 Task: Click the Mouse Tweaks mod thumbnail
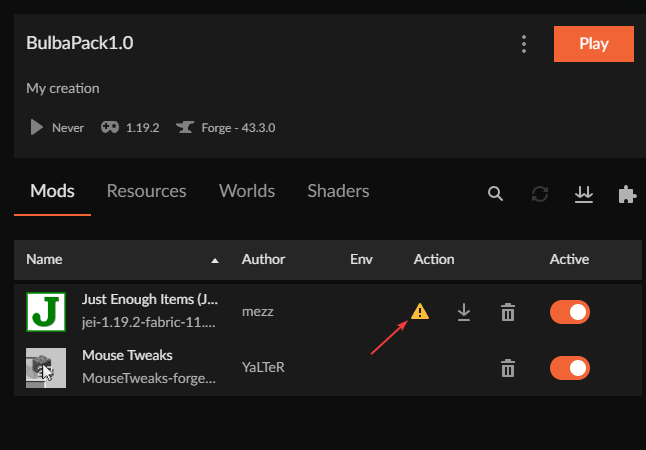46,368
